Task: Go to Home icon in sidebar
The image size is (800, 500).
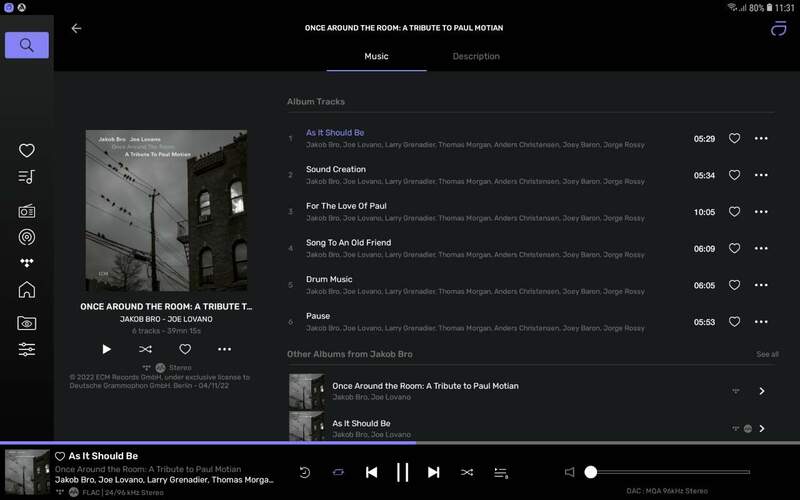Action: tap(27, 290)
